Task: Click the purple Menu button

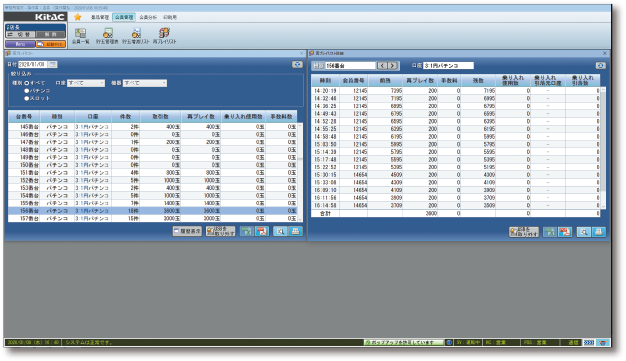Action: click(x=20, y=44)
